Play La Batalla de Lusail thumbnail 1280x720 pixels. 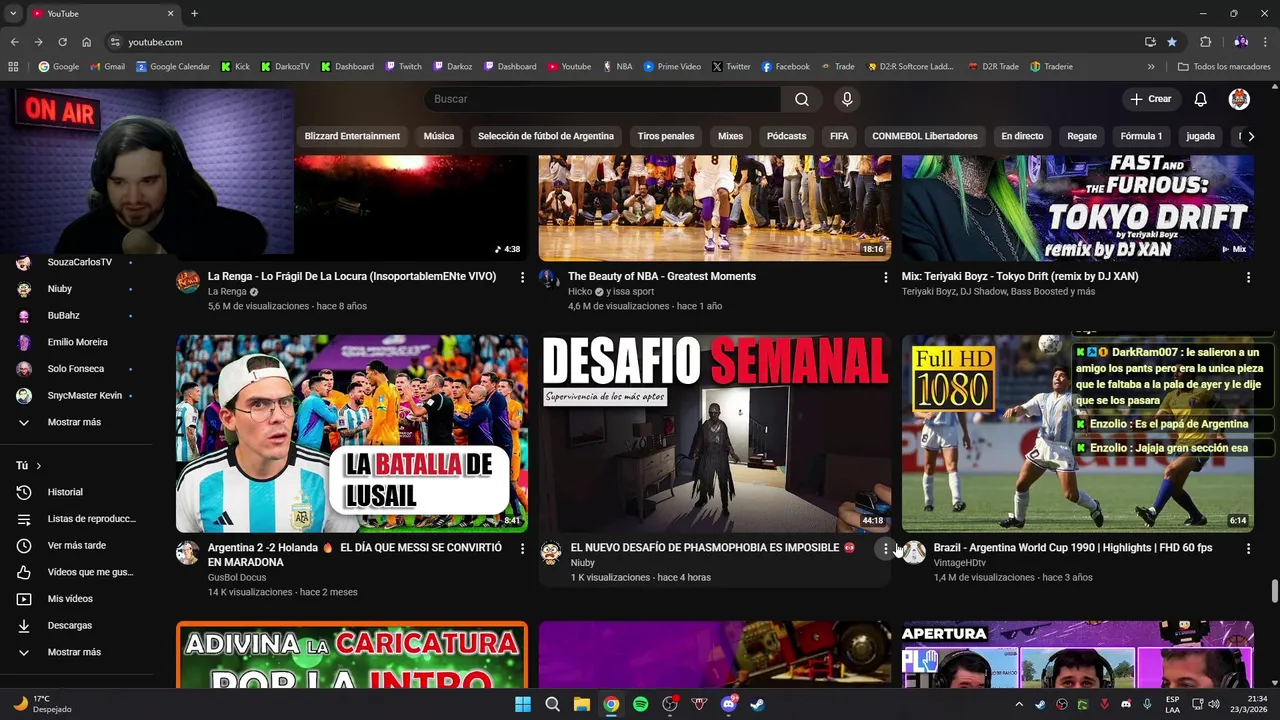(352, 433)
